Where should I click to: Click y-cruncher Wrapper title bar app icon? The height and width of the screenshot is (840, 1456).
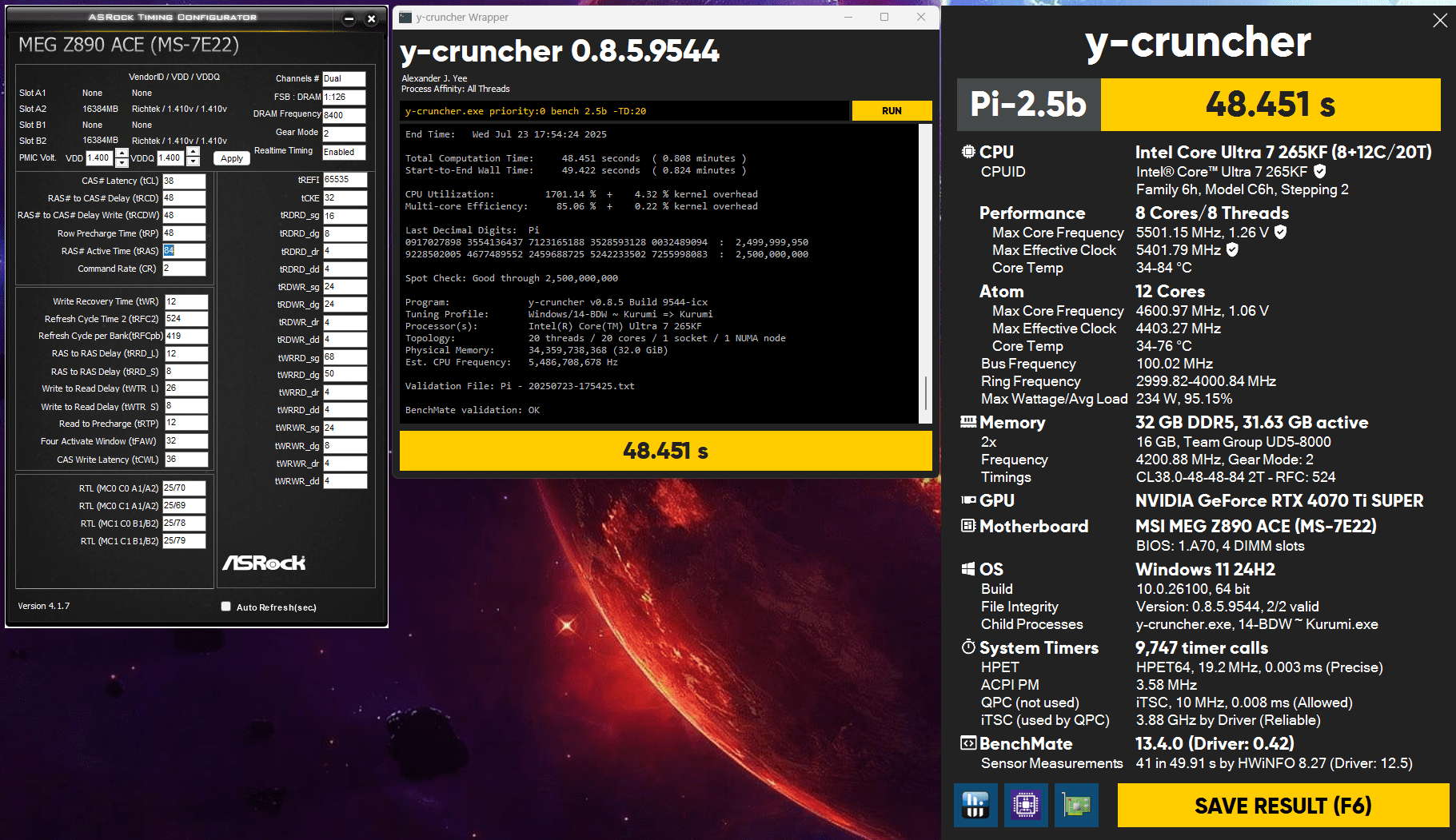pyautogui.click(x=406, y=17)
